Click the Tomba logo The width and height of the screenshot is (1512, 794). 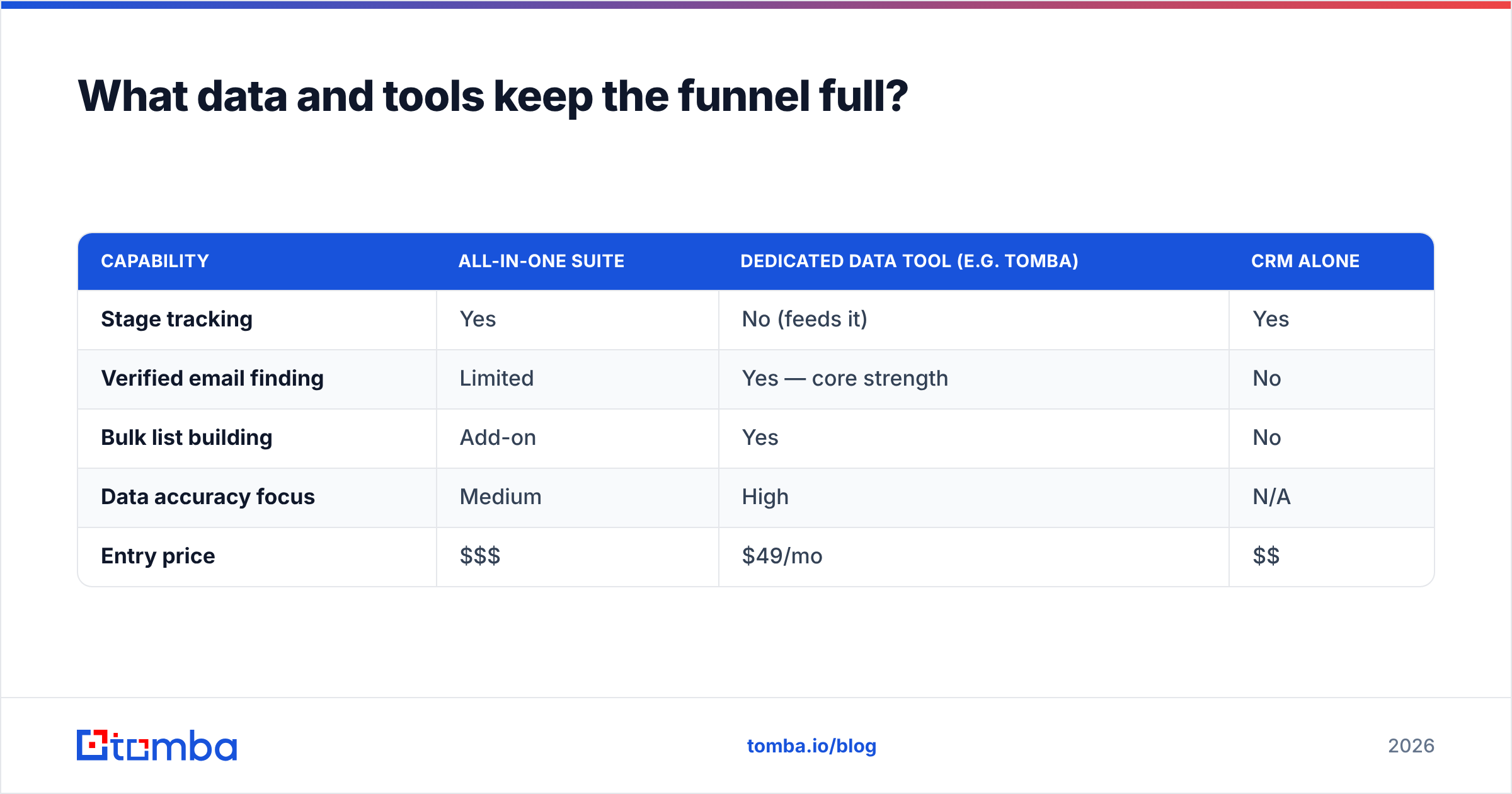pos(157,745)
